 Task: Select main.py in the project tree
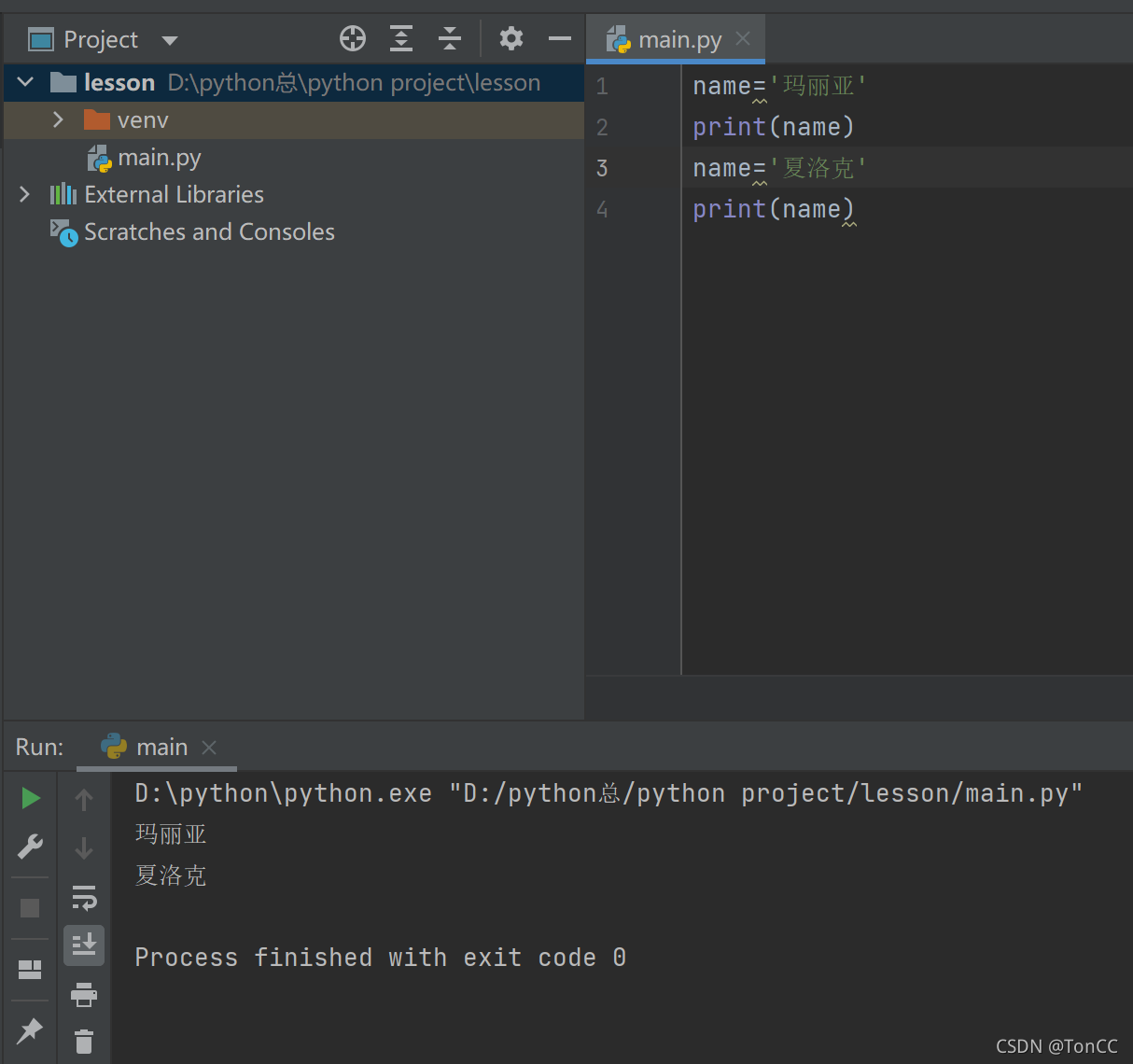tap(145, 158)
